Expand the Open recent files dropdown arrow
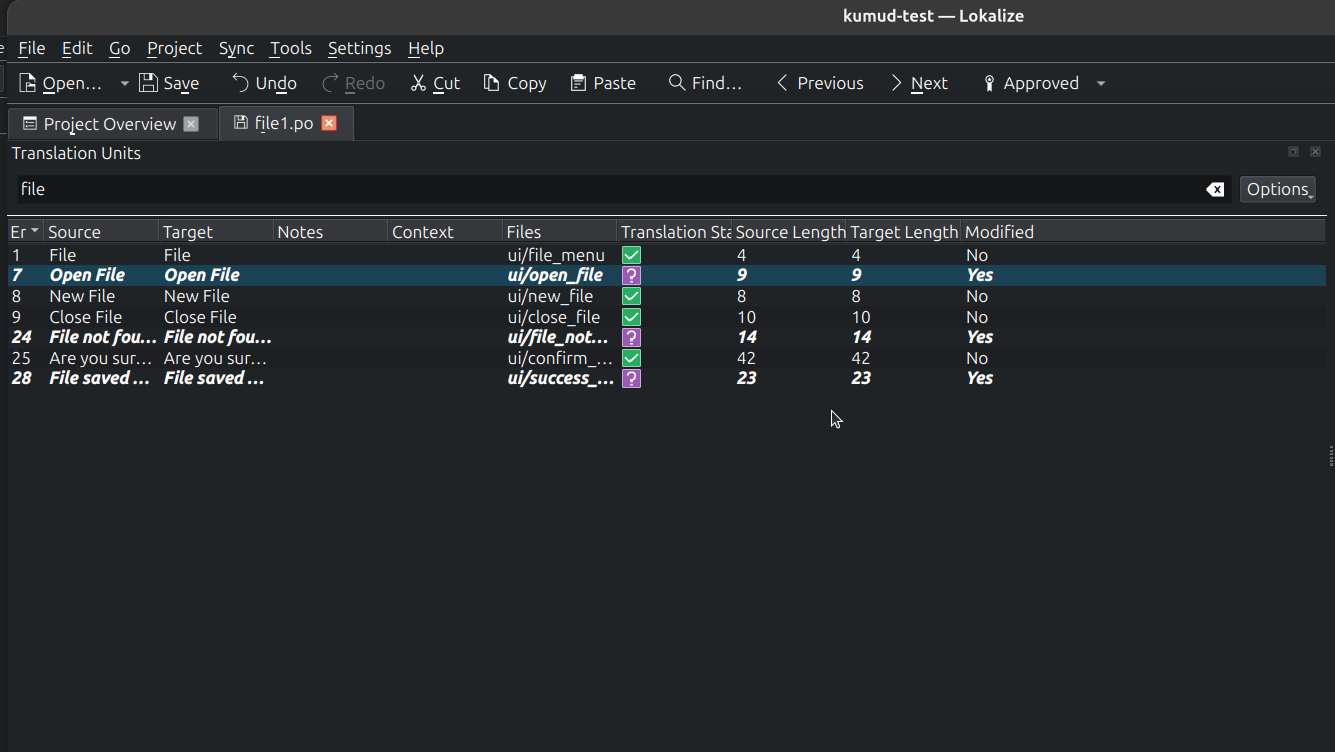 [x=124, y=83]
